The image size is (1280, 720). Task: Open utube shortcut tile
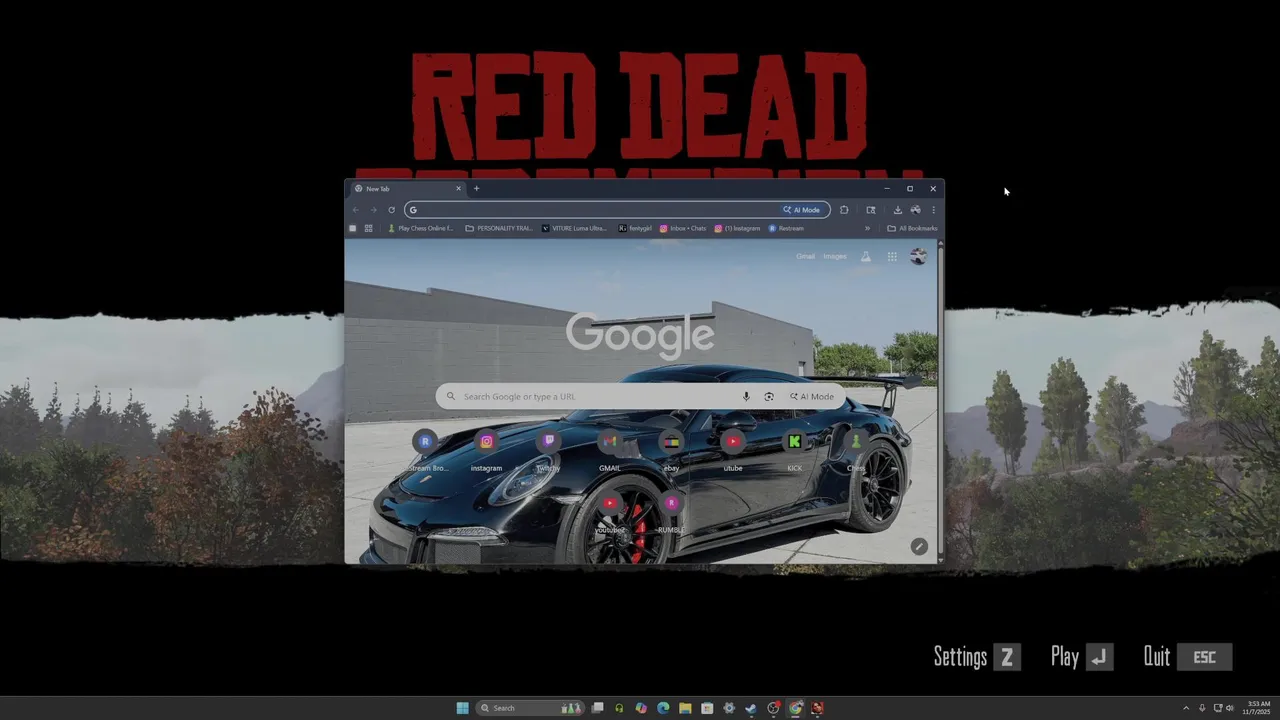(x=733, y=450)
